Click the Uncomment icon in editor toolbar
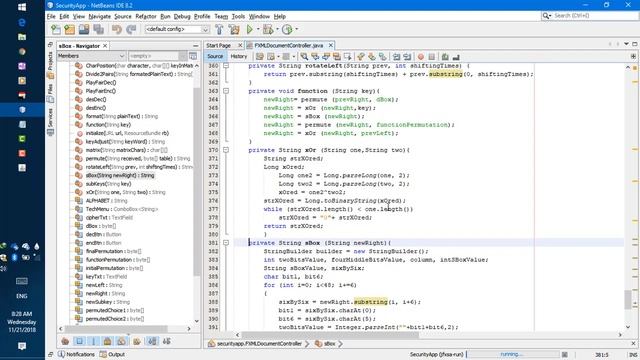The width and height of the screenshot is (640, 360). 456,57
